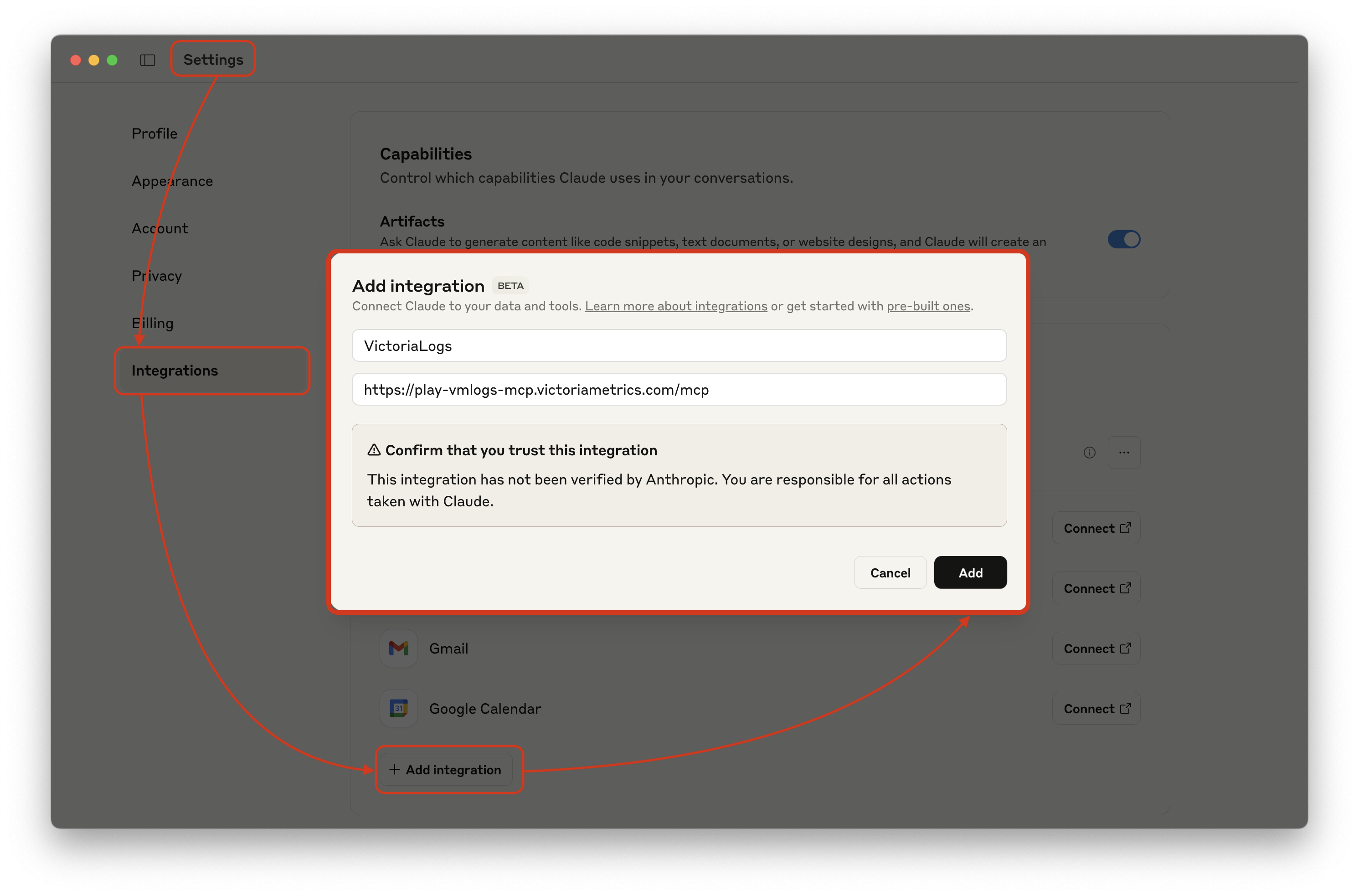Open the Integrations settings section

click(175, 370)
